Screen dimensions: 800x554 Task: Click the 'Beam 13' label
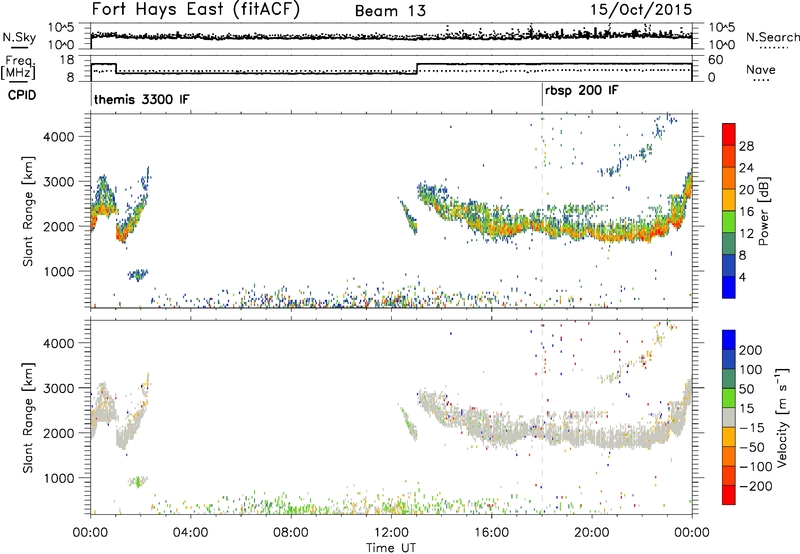tap(390, 11)
